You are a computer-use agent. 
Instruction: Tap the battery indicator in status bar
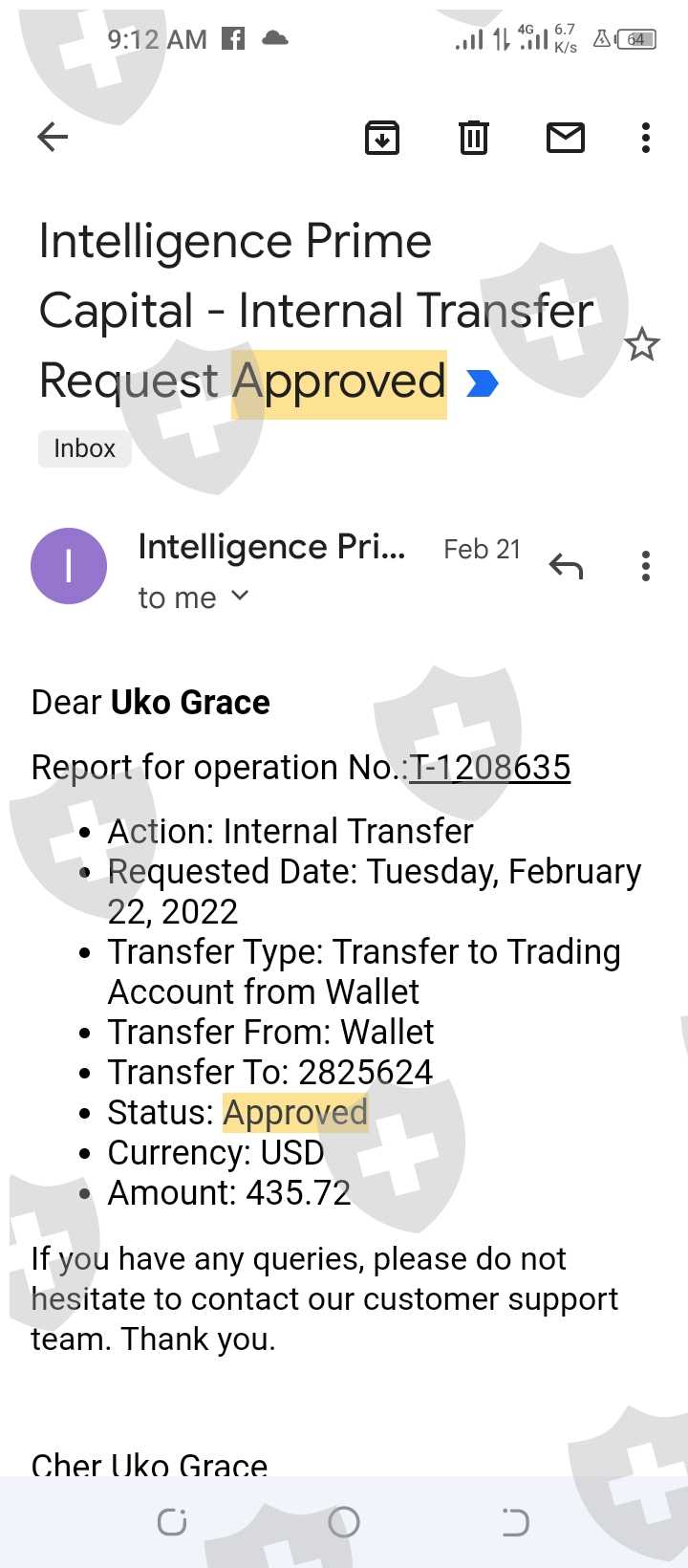coord(636,39)
